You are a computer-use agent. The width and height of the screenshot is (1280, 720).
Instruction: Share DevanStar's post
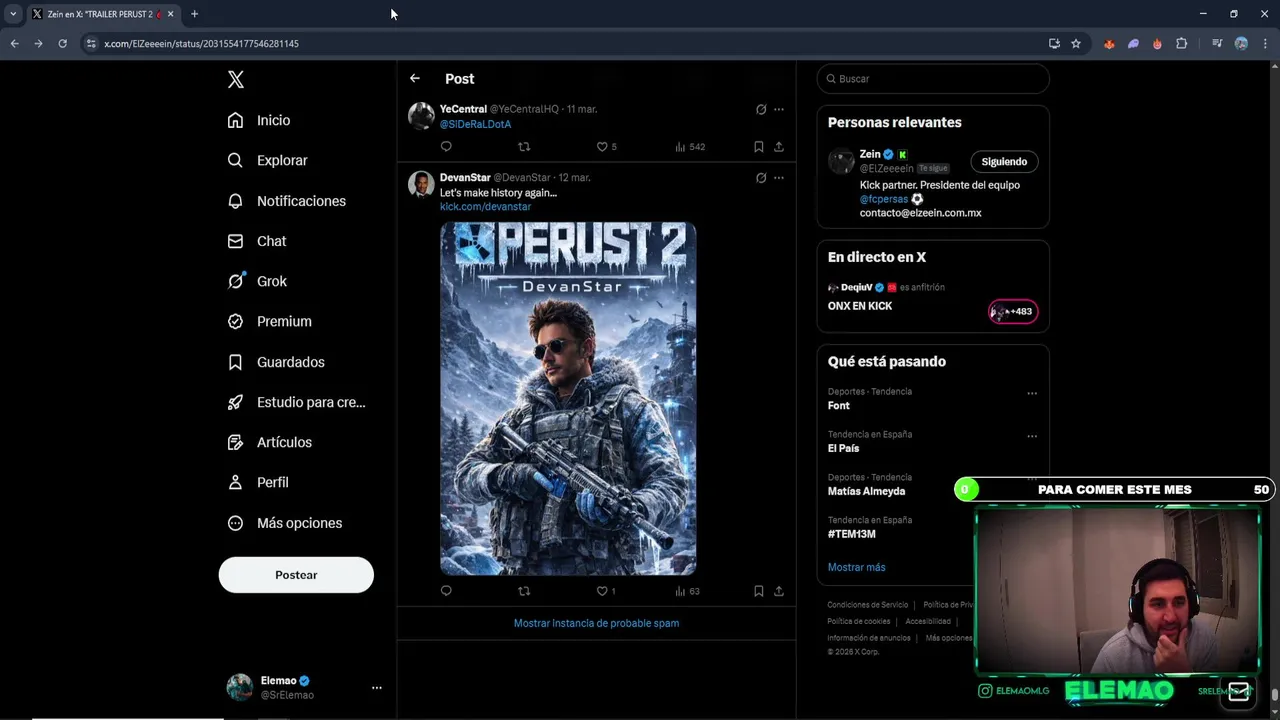coord(779,591)
